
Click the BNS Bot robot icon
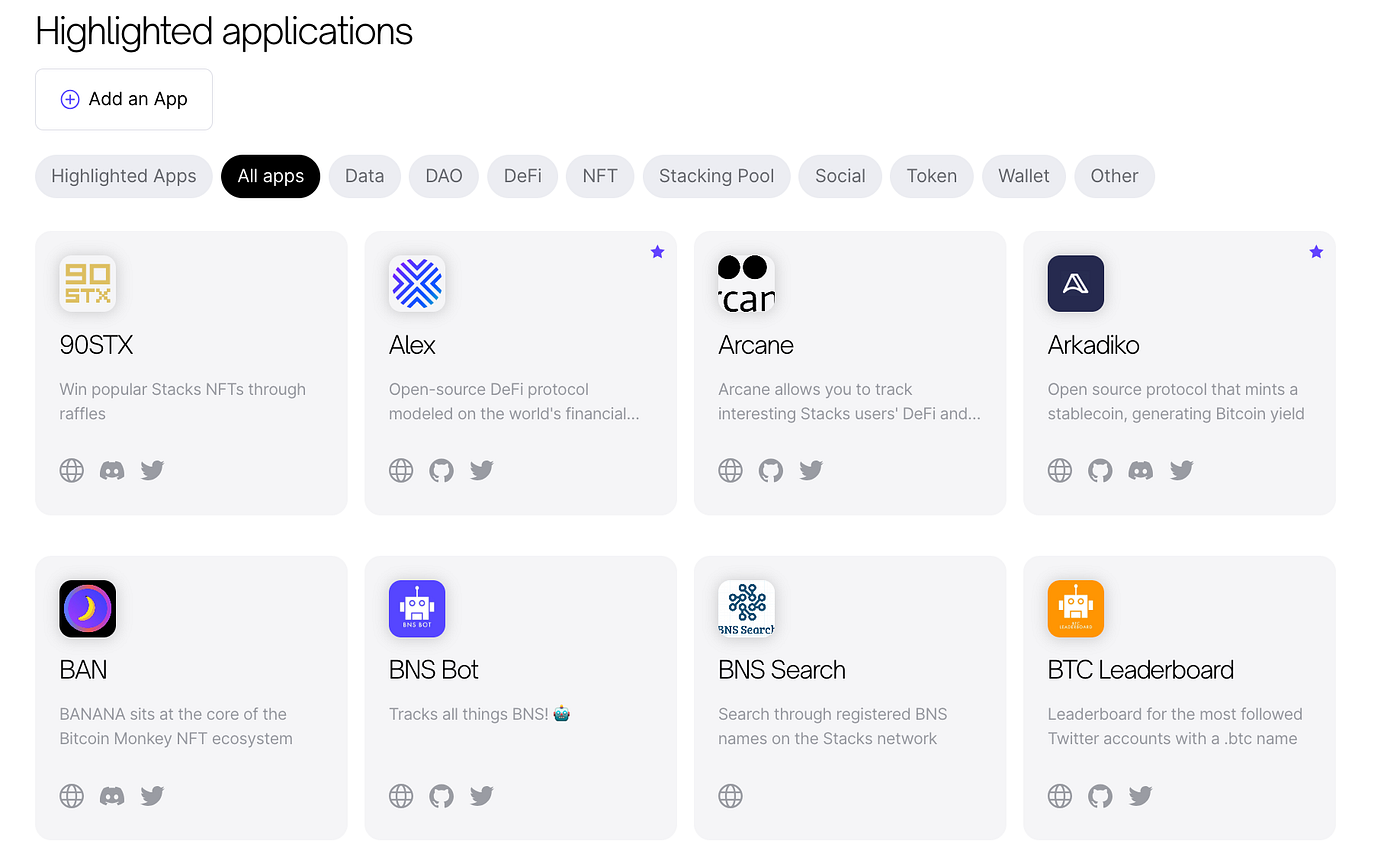[417, 608]
